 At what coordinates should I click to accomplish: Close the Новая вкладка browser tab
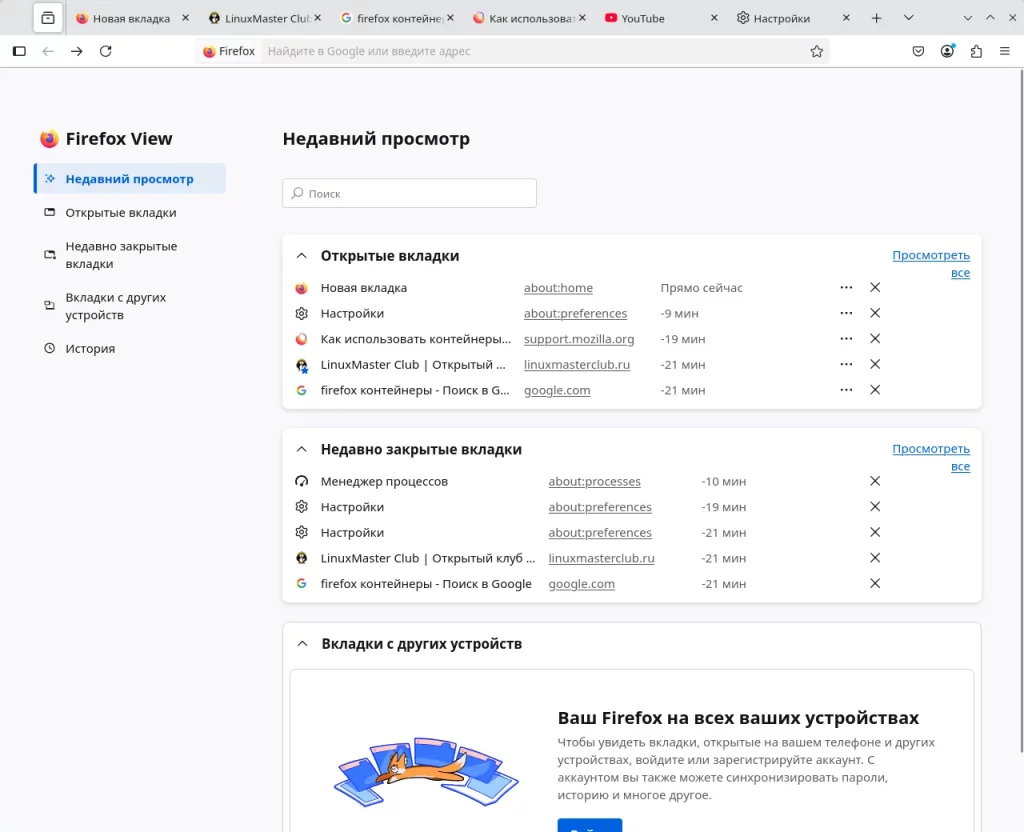click(185, 18)
